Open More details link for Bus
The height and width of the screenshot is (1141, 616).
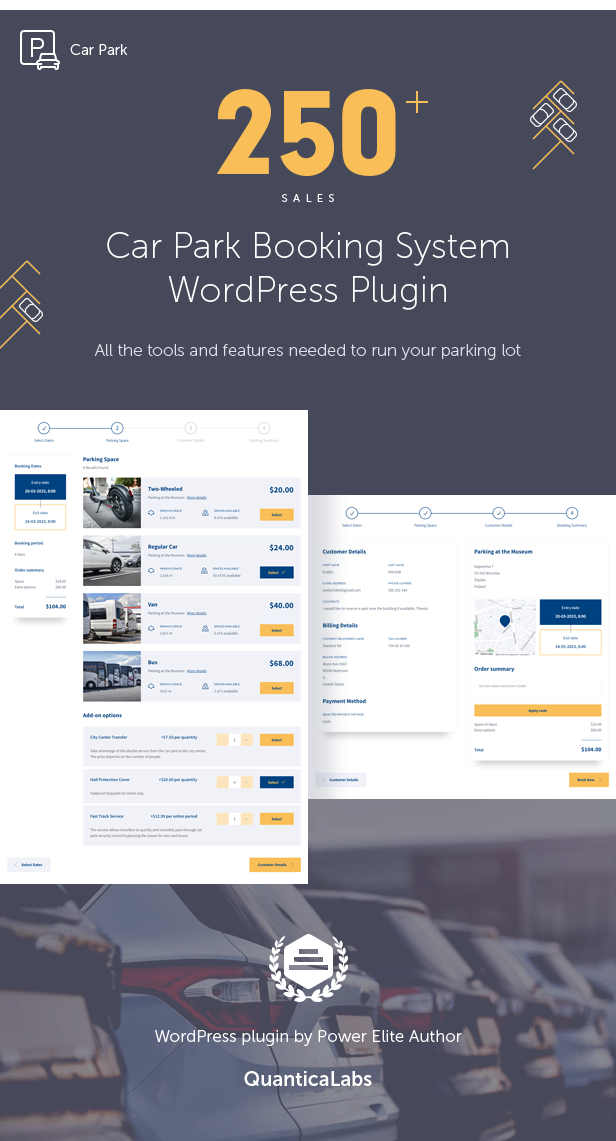[196, 670]
